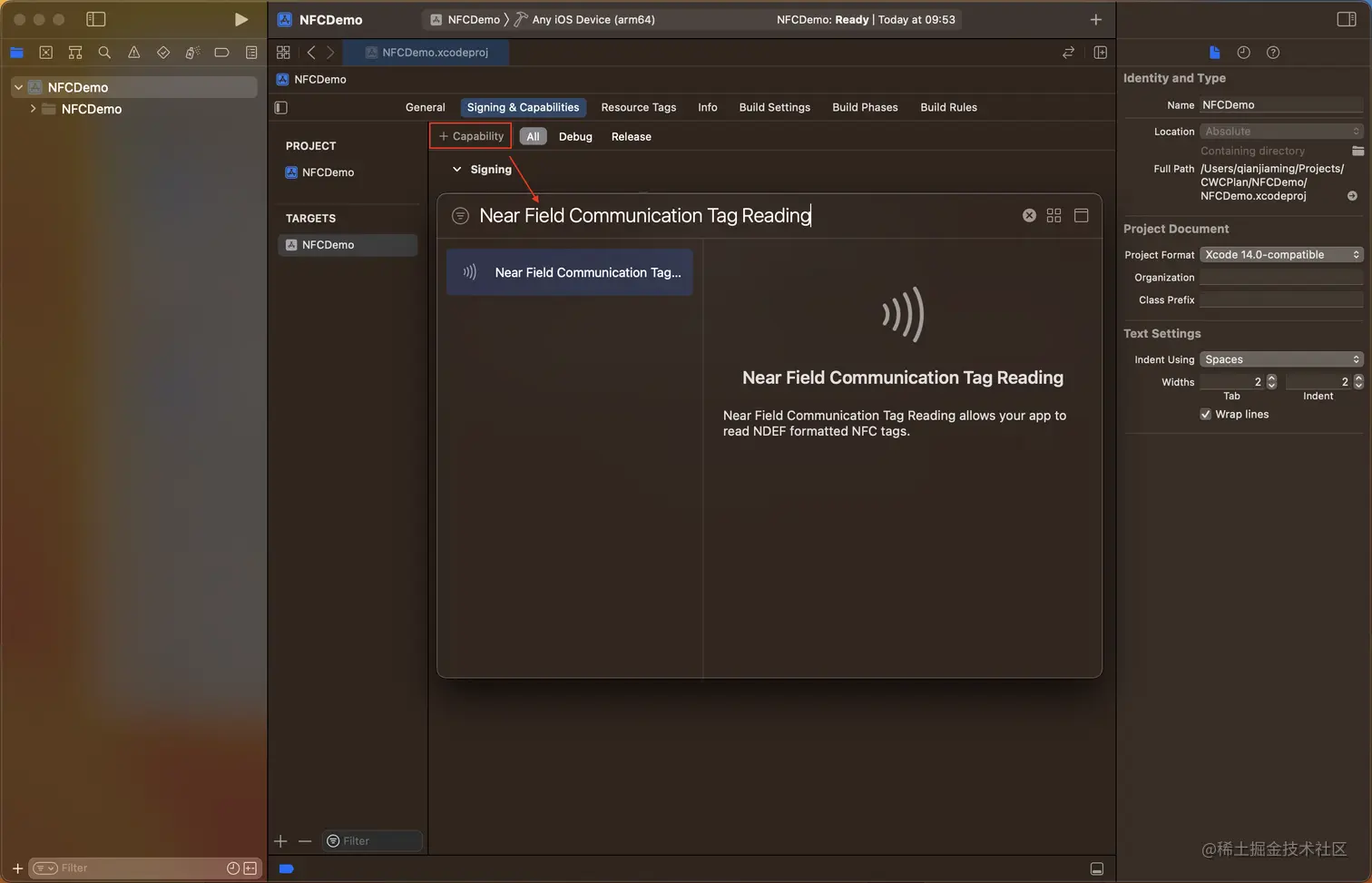Select the NFCDemo scheme in toolbar
The image size is (1372, 883).
click(x=465, y=19)
